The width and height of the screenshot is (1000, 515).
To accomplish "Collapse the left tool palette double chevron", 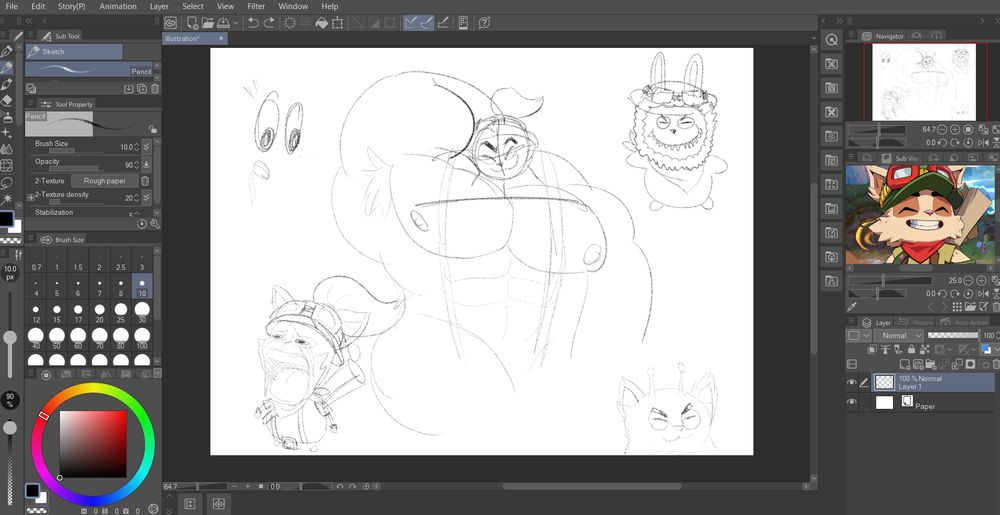I will 29,21.
